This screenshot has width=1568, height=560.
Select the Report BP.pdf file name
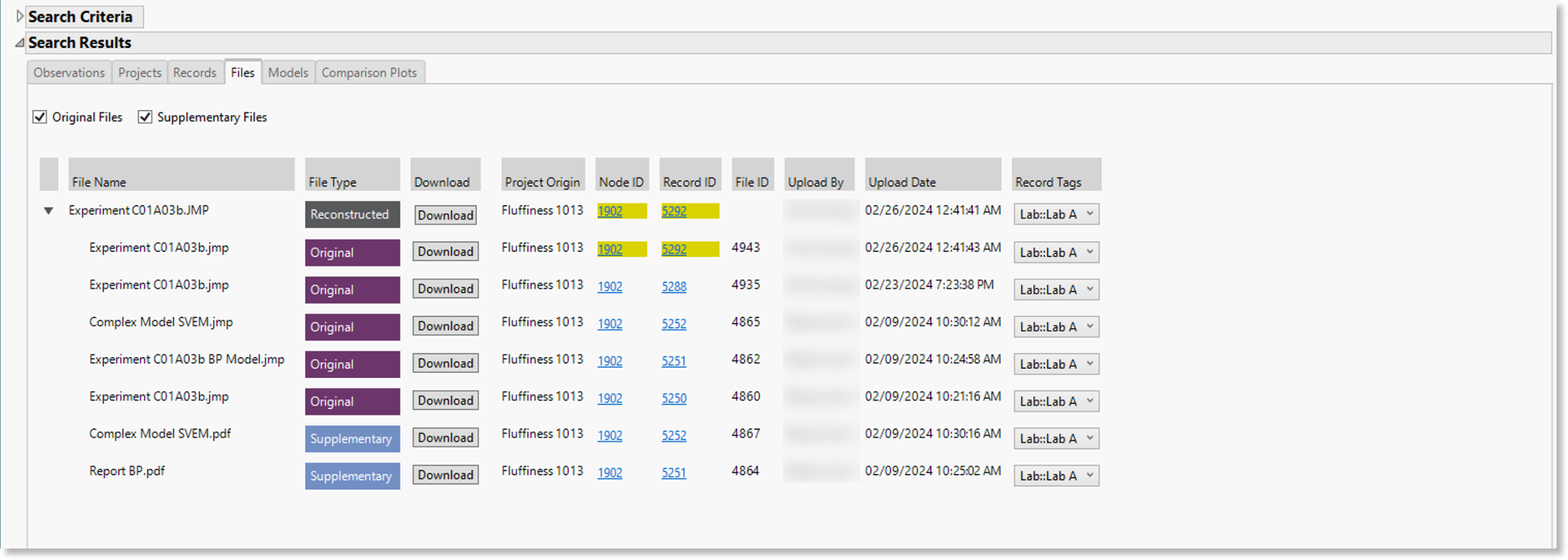point(127,471)
